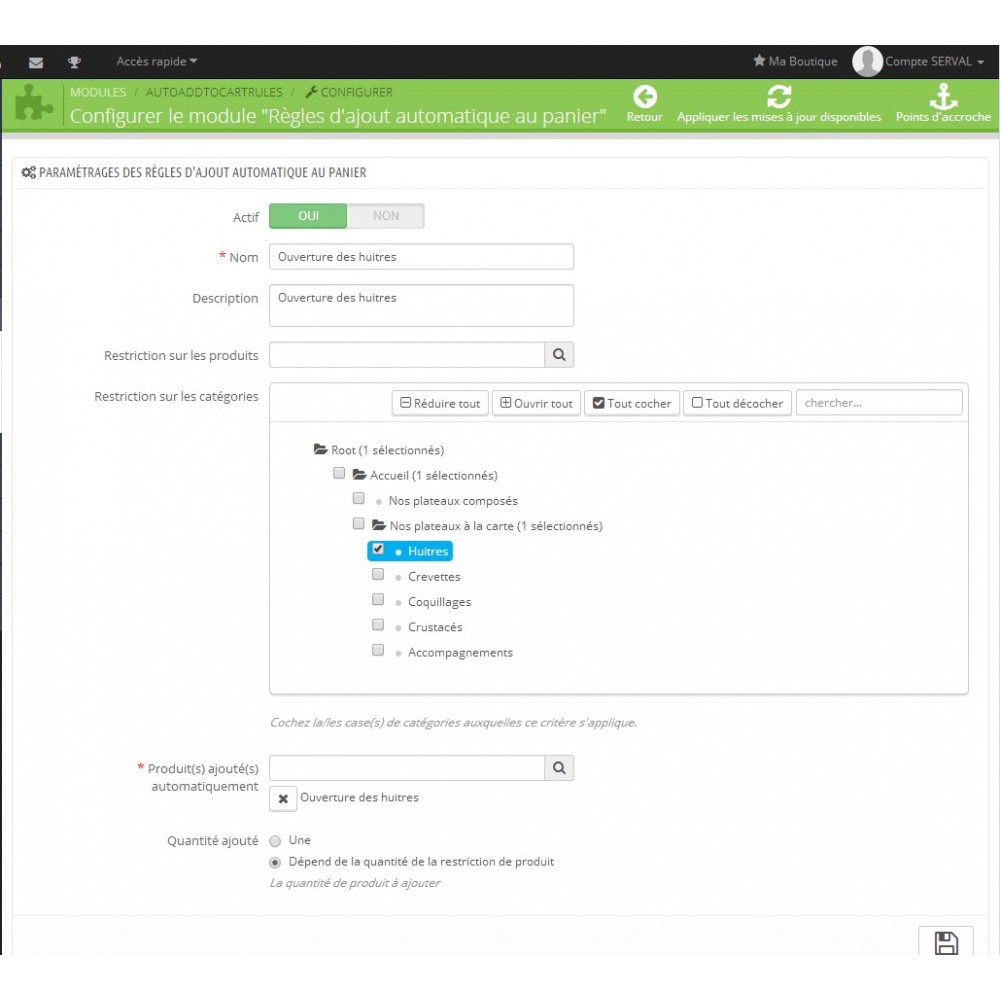Remove the Ouverture des huitres product

pyautogui.click(x=283, y=798)
